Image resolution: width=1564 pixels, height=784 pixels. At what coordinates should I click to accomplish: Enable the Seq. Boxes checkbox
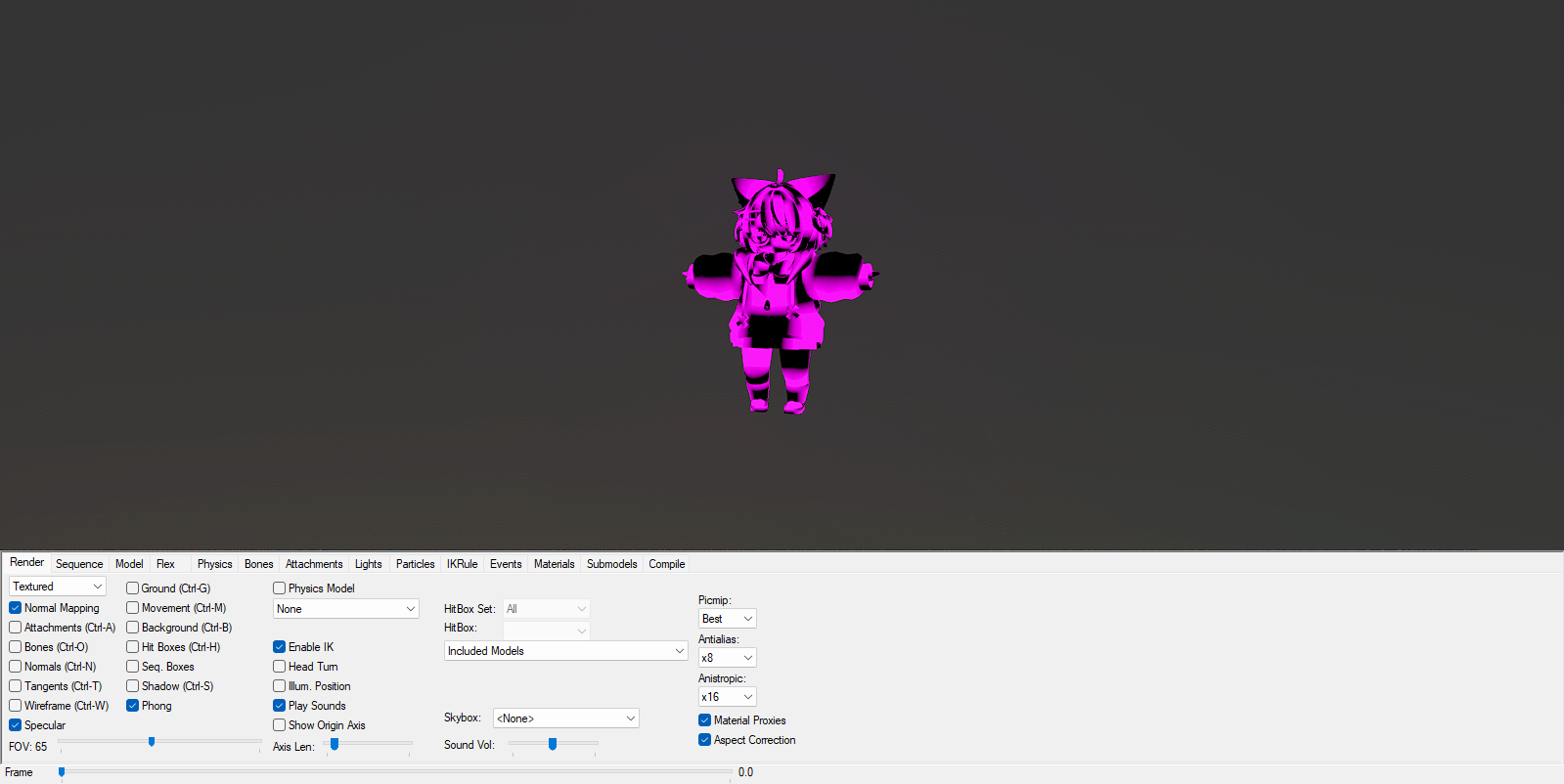coord(133,667)
